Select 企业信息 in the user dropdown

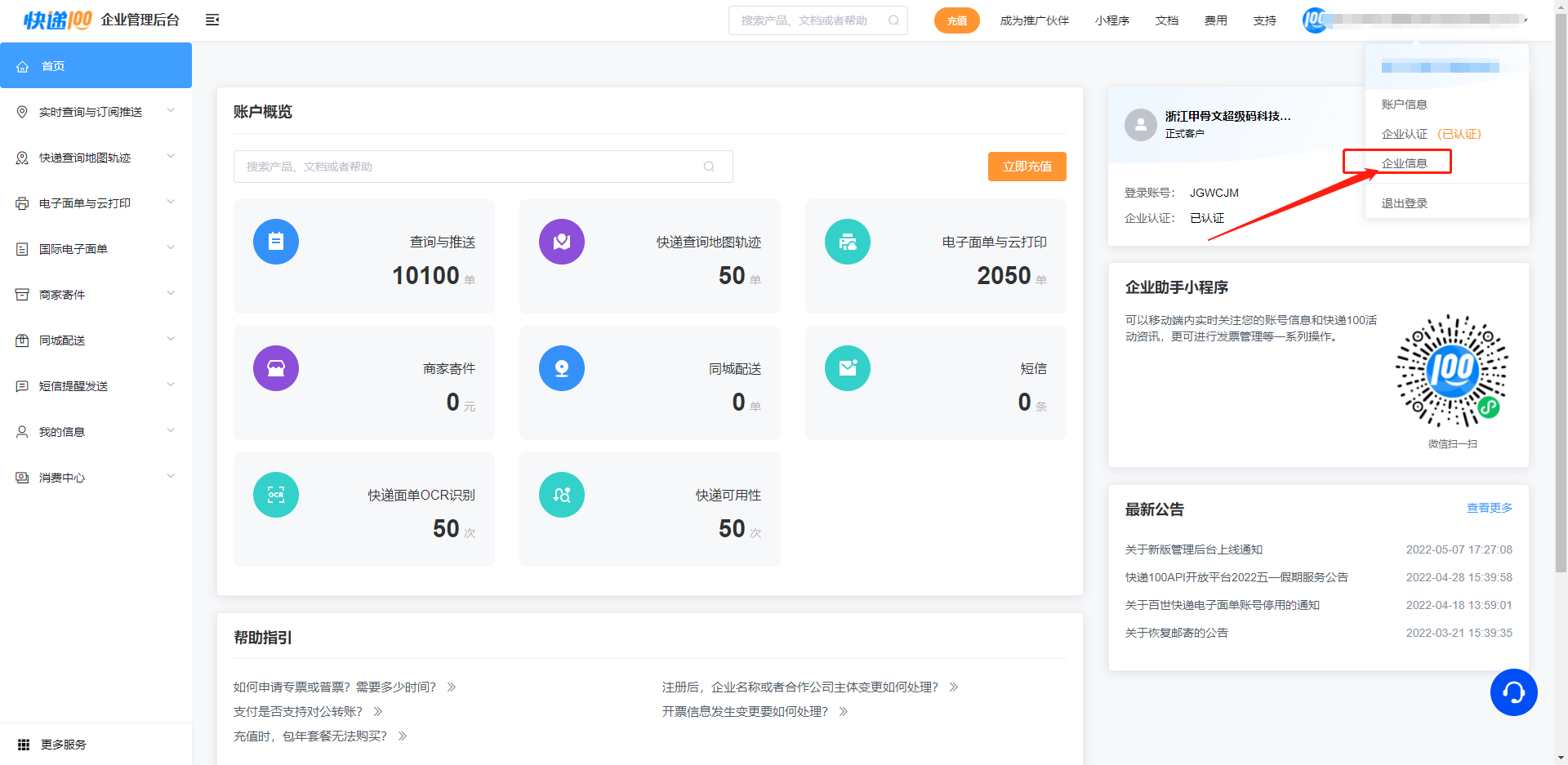1404,163
